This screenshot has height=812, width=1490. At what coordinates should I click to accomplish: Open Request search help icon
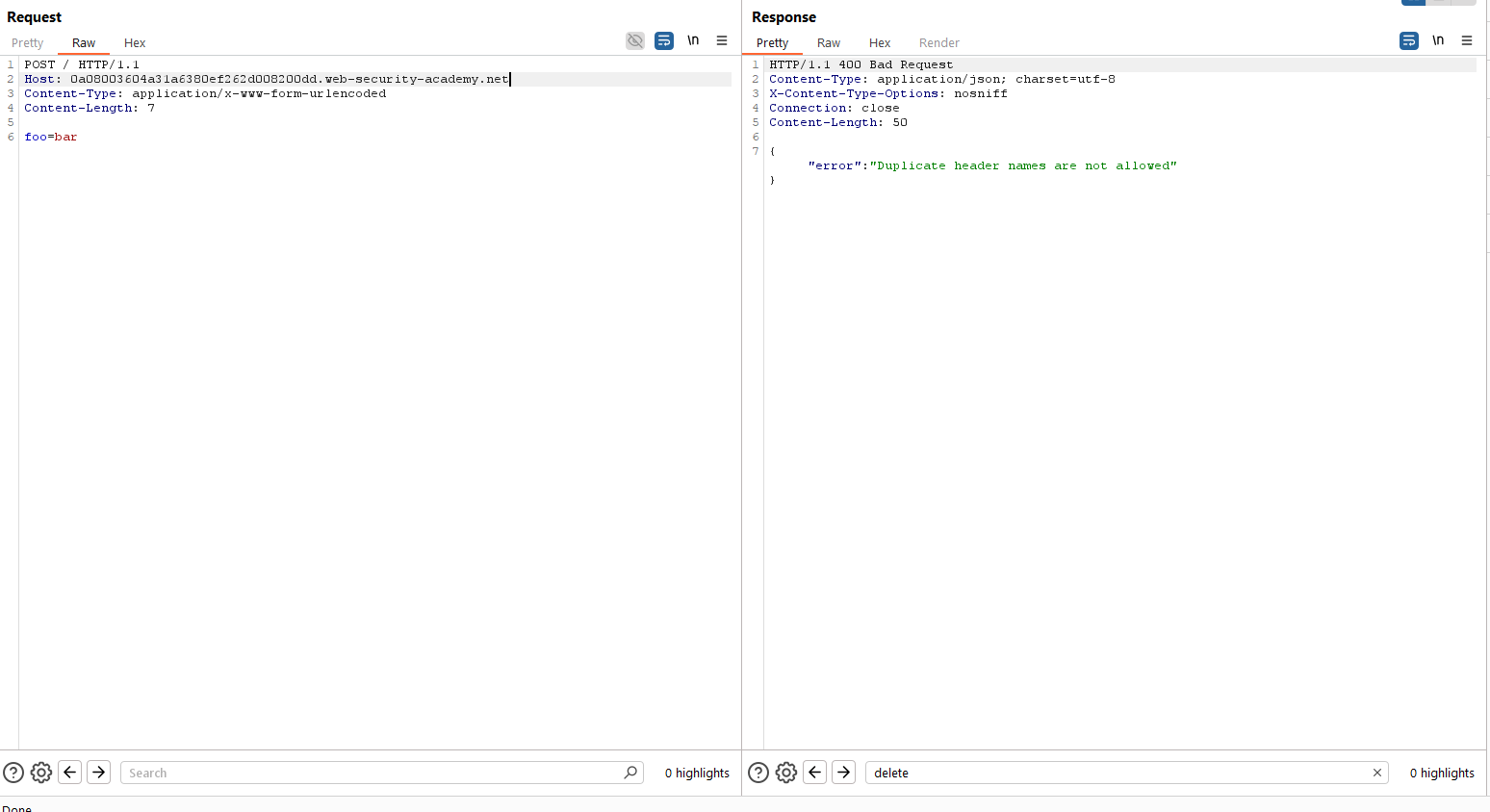coord(13,773)
